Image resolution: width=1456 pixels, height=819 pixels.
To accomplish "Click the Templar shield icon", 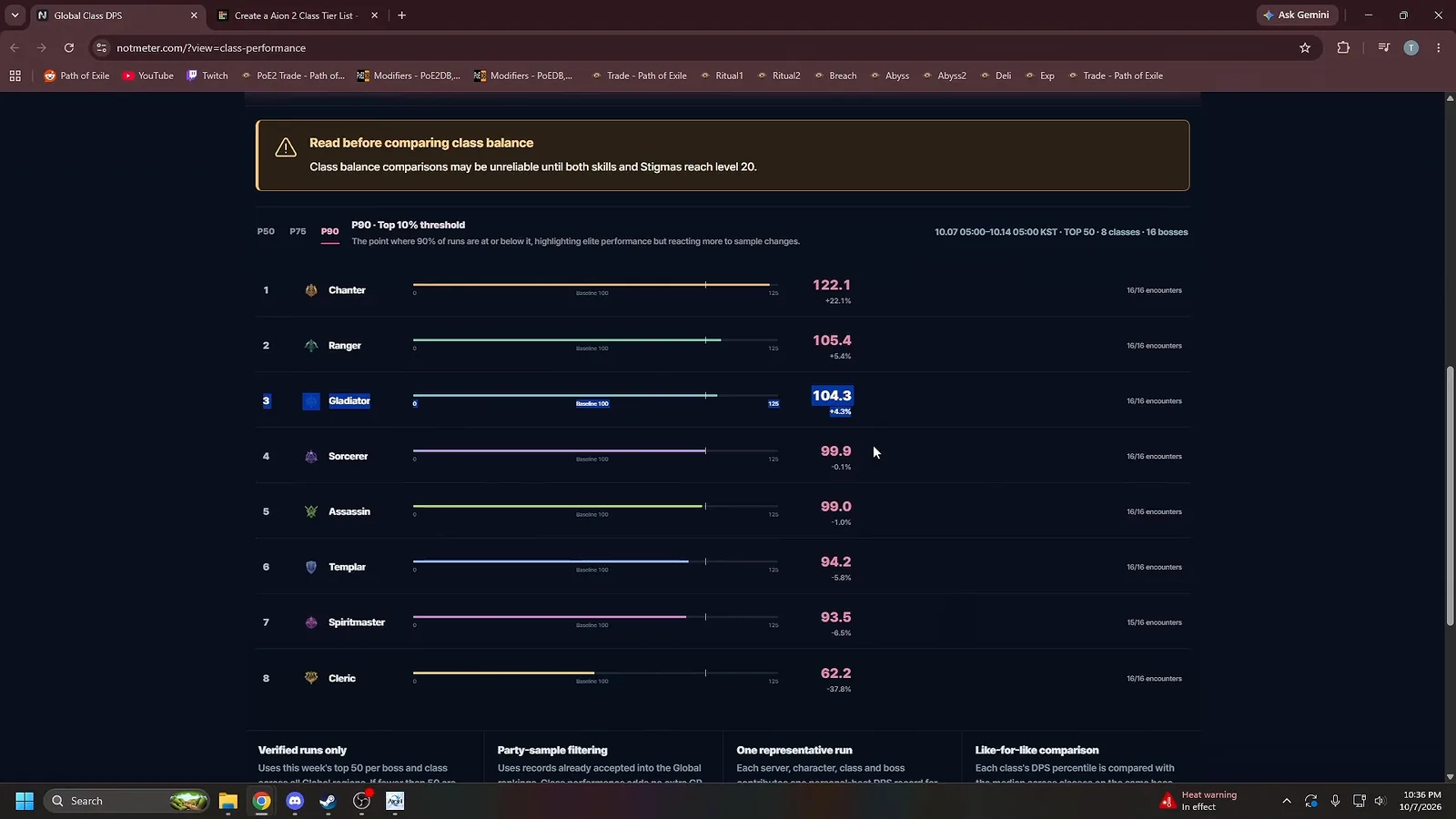I will click(311, 567).
